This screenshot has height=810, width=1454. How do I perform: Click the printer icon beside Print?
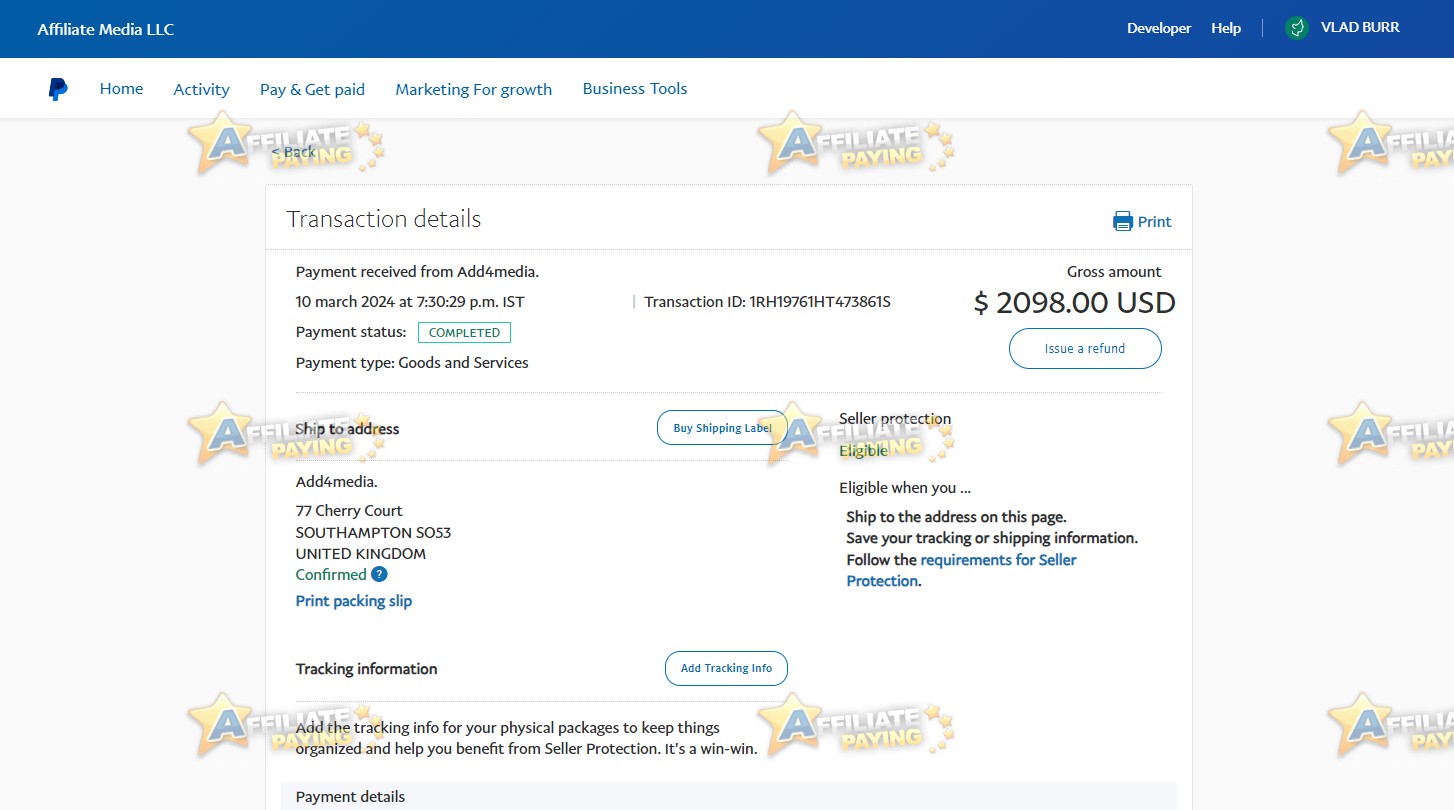point(1123,222)
